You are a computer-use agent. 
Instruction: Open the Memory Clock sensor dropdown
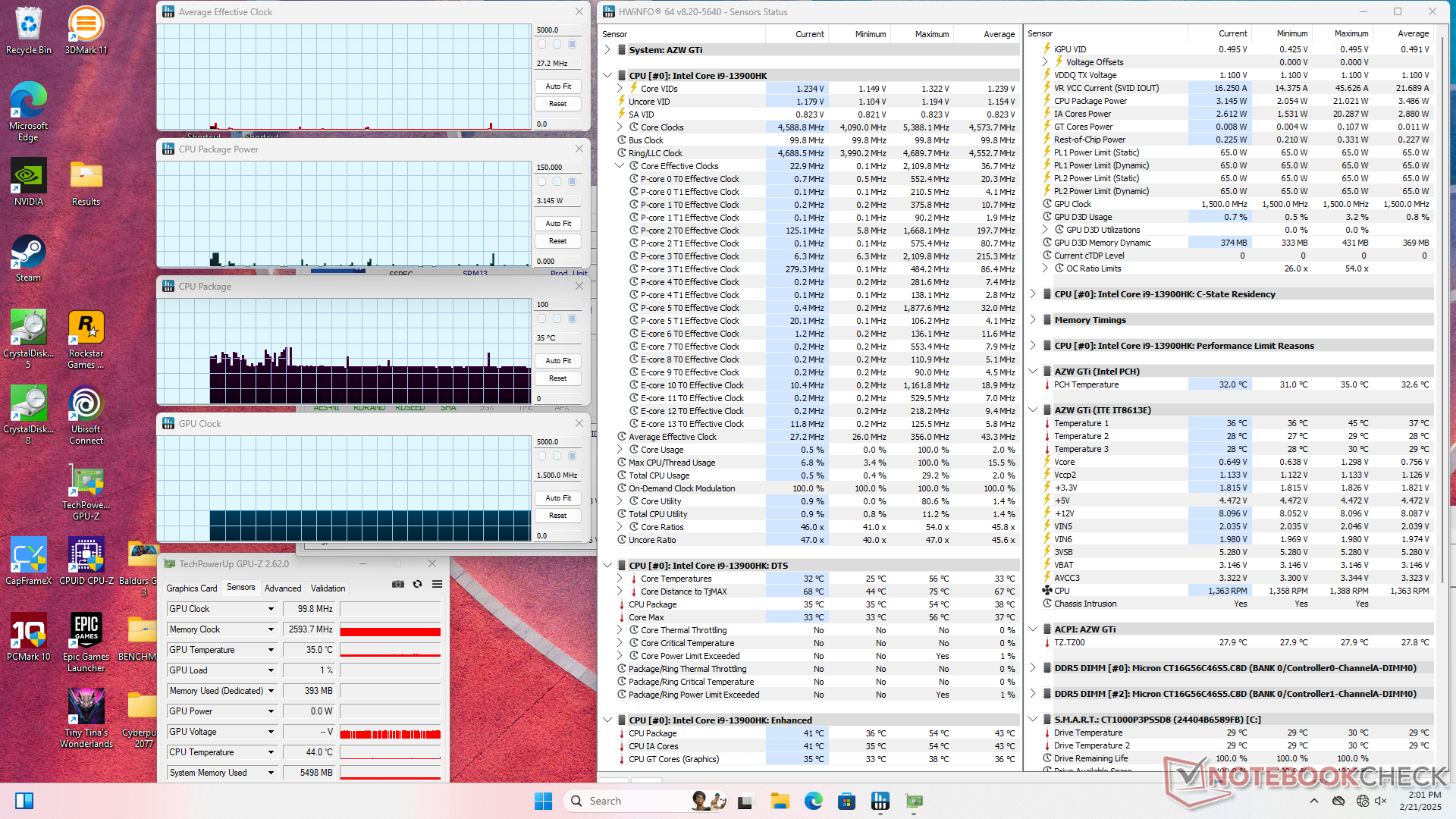click(x=271, y=629)
